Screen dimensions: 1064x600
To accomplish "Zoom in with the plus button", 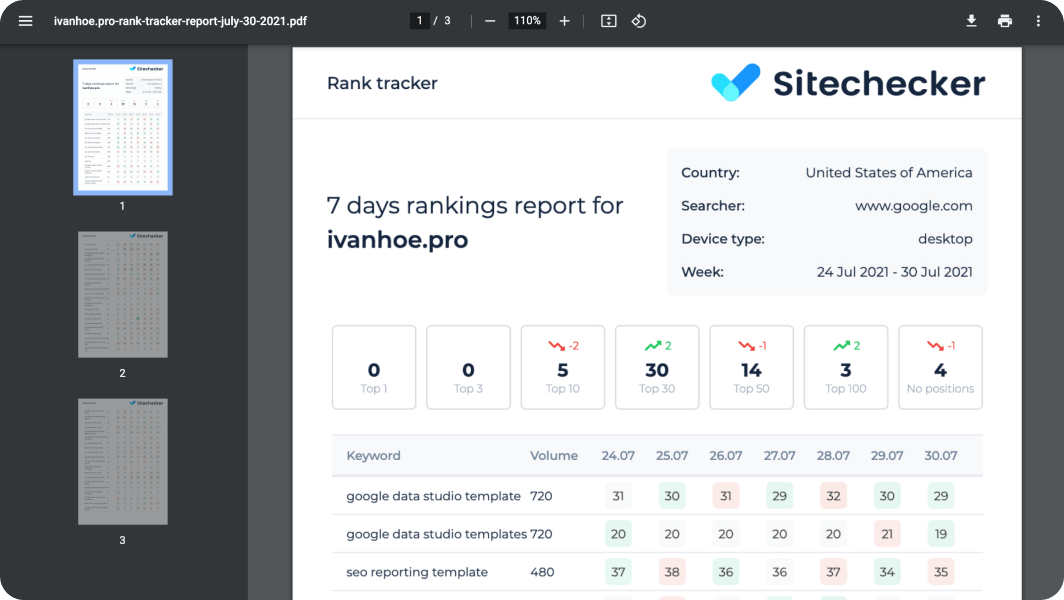I will pyautogui.click(x=564, y=21).
